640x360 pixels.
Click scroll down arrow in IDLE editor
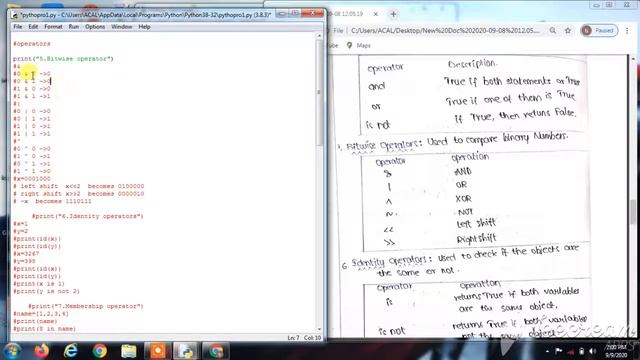(319, 329)
